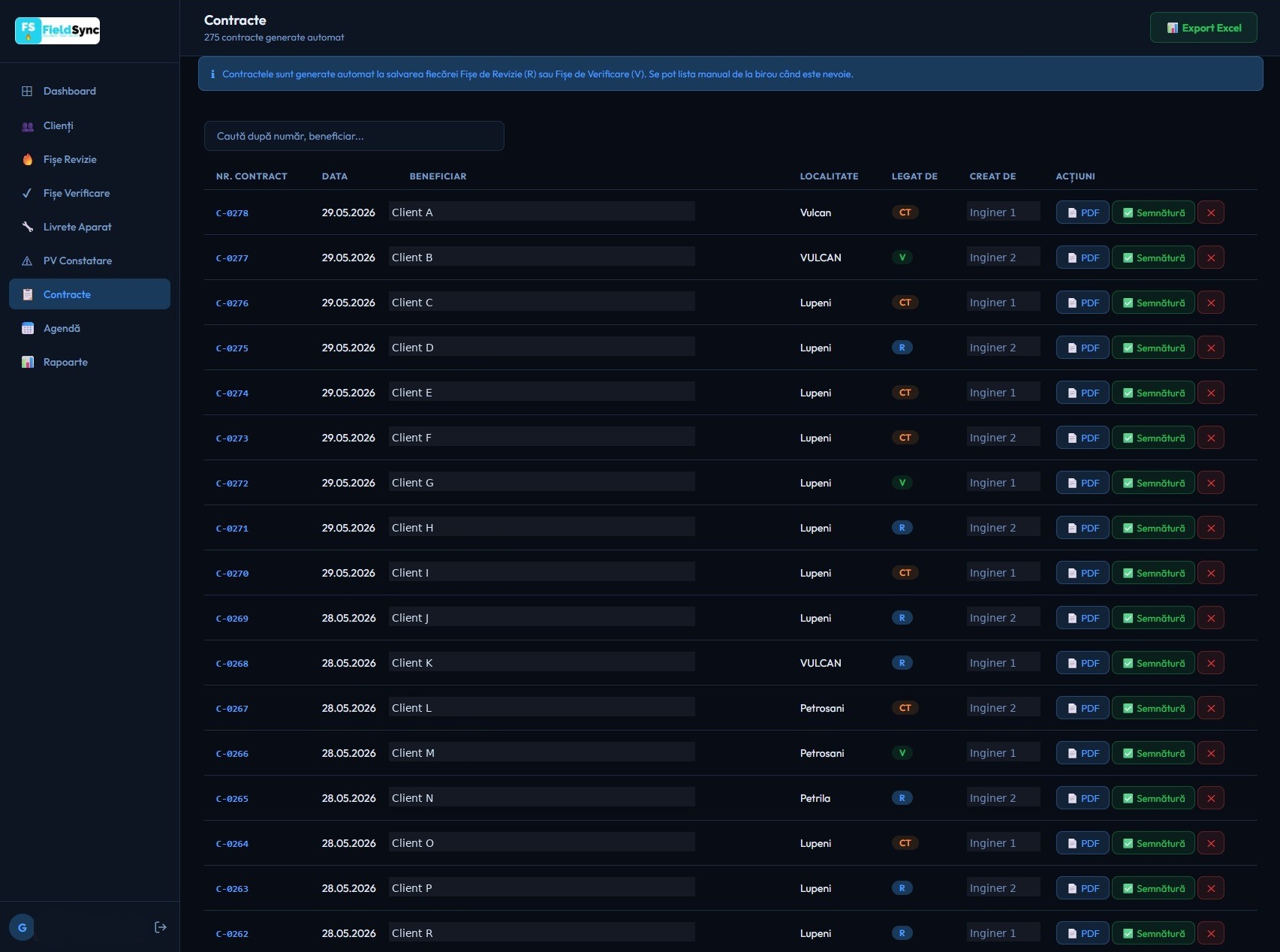The width and height of the screenshot is (1280, 952).
Task: Go to Clienți section
Action: pos(89,125)
